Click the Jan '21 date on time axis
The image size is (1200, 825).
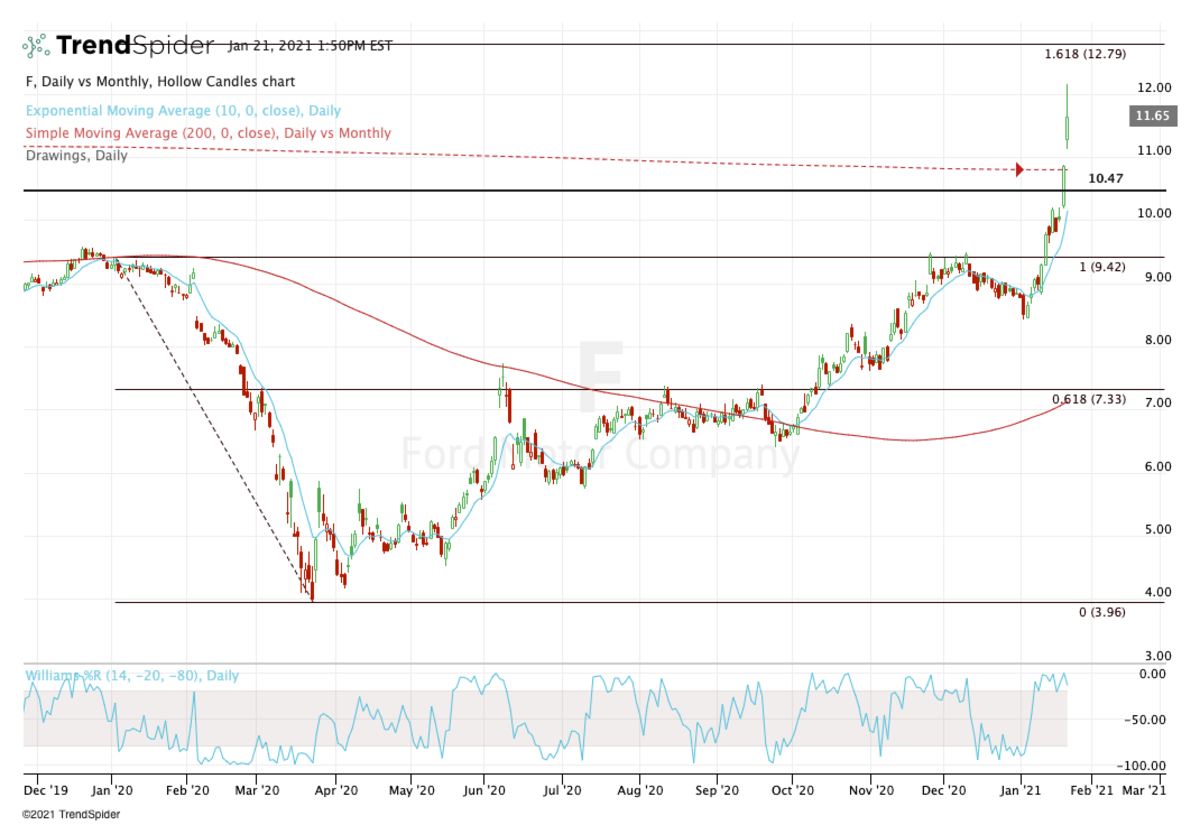[1021, 789]
